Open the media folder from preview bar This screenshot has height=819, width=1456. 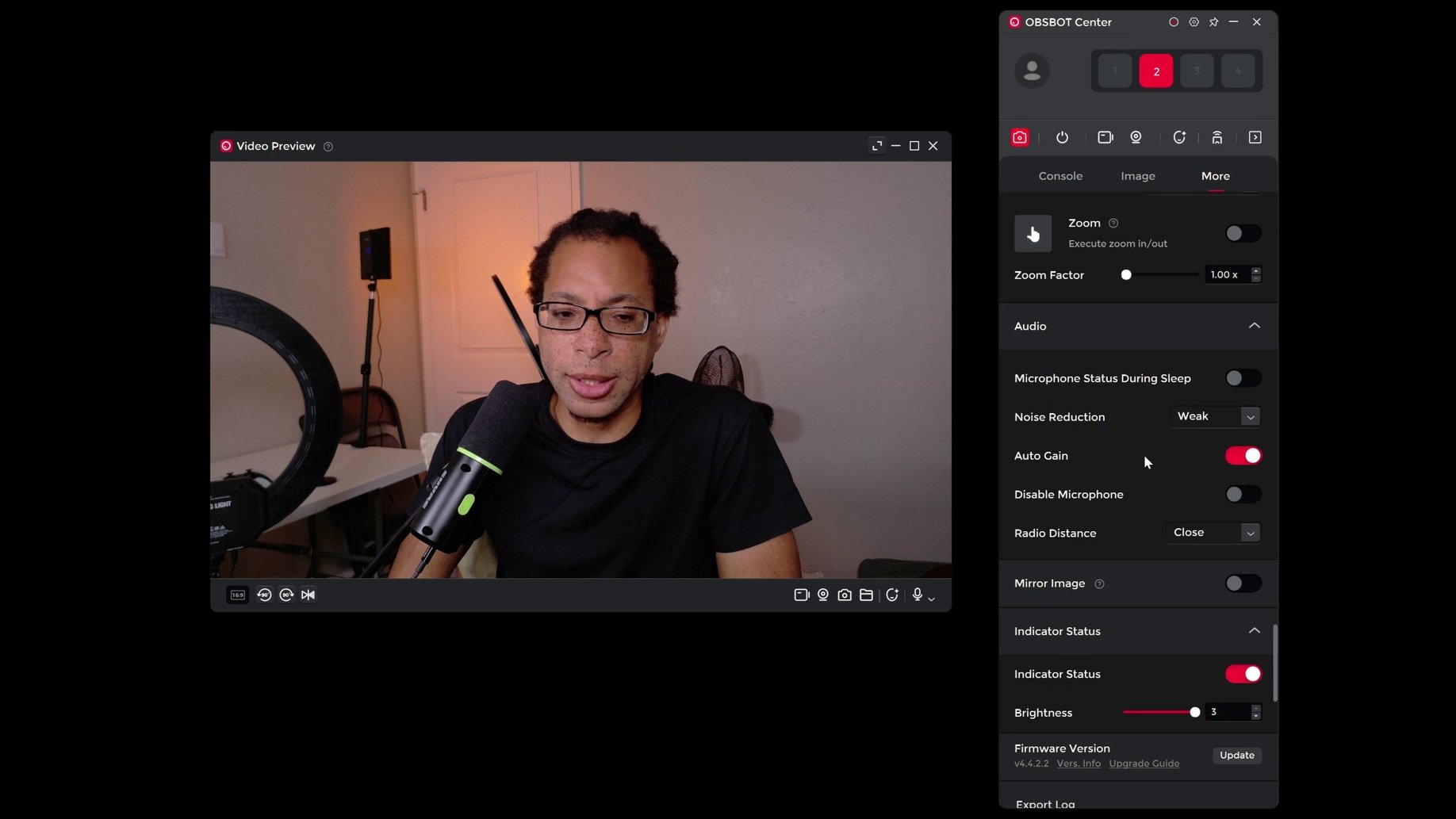[866, 595]
